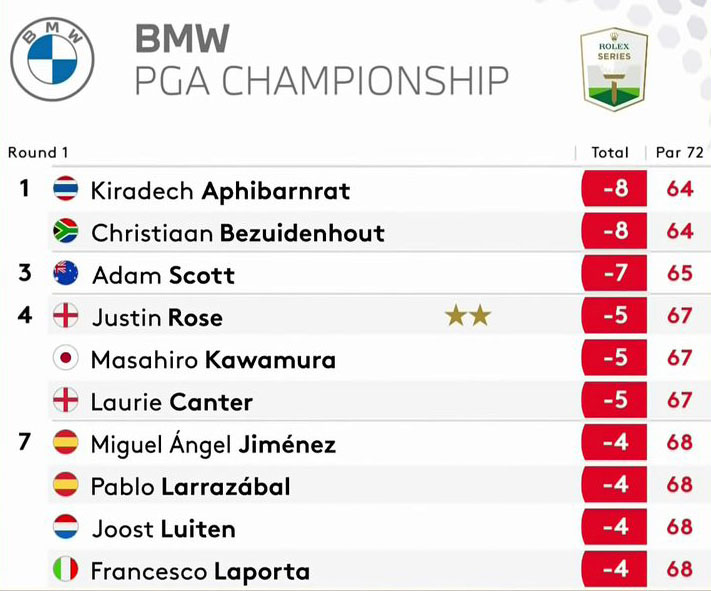Click Christiaan Bezuidenhout's 64 round score
This screenshot has width=711, height=591.
click(x=680, y=231)
